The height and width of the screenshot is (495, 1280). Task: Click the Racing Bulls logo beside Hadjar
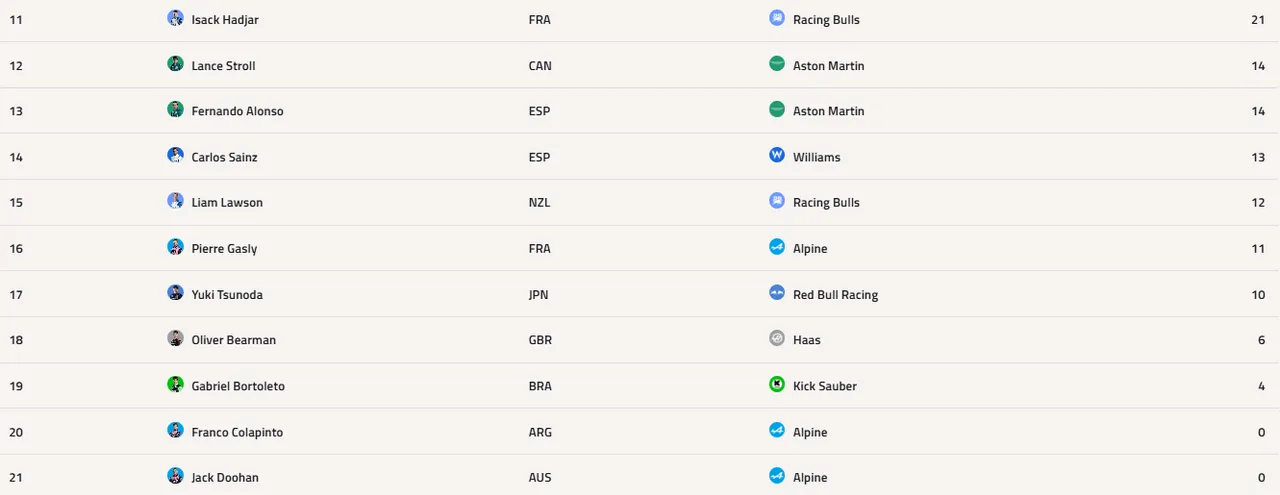[777, 18]
